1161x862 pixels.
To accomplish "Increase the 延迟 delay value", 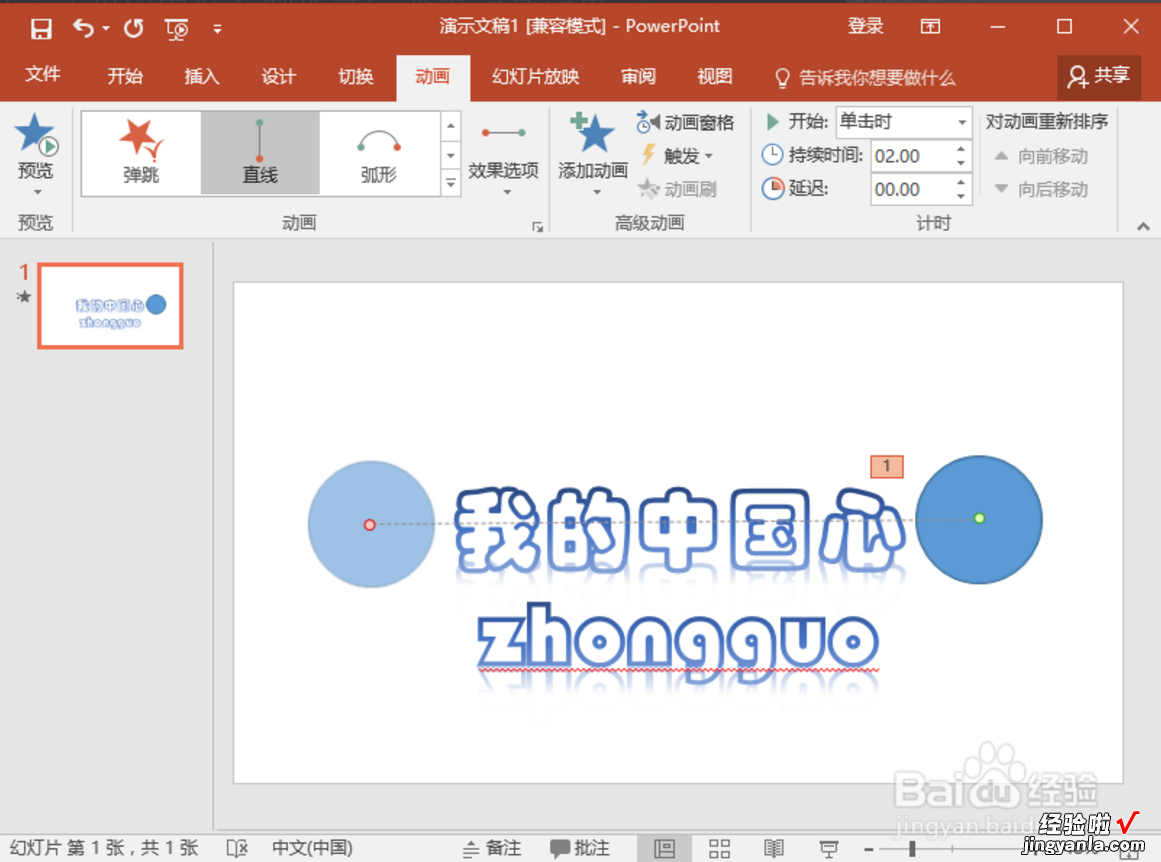I will click(960, 182).
